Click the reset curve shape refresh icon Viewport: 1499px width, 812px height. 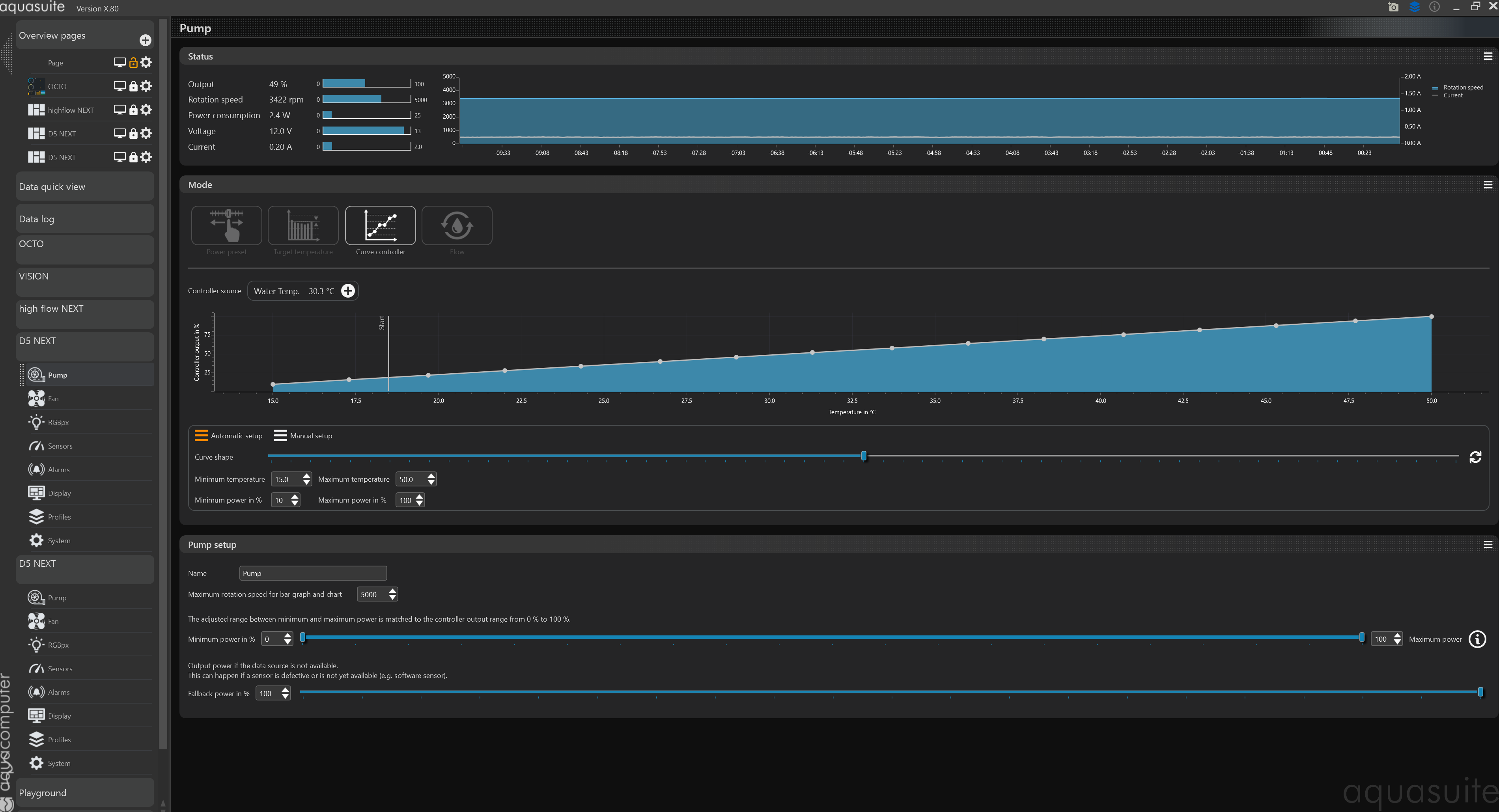coord(1475,457)
